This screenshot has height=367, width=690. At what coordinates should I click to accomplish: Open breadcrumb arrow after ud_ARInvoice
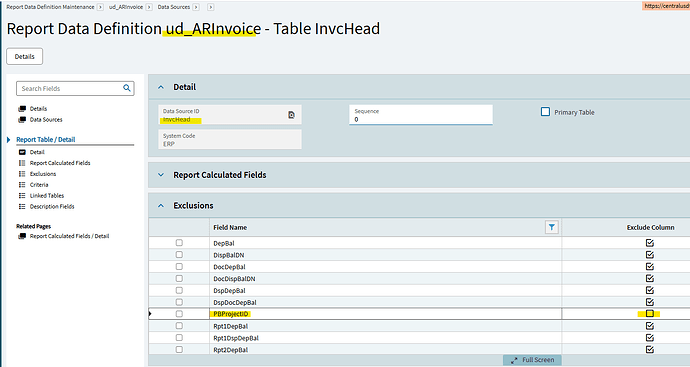[x=149, y=7]
